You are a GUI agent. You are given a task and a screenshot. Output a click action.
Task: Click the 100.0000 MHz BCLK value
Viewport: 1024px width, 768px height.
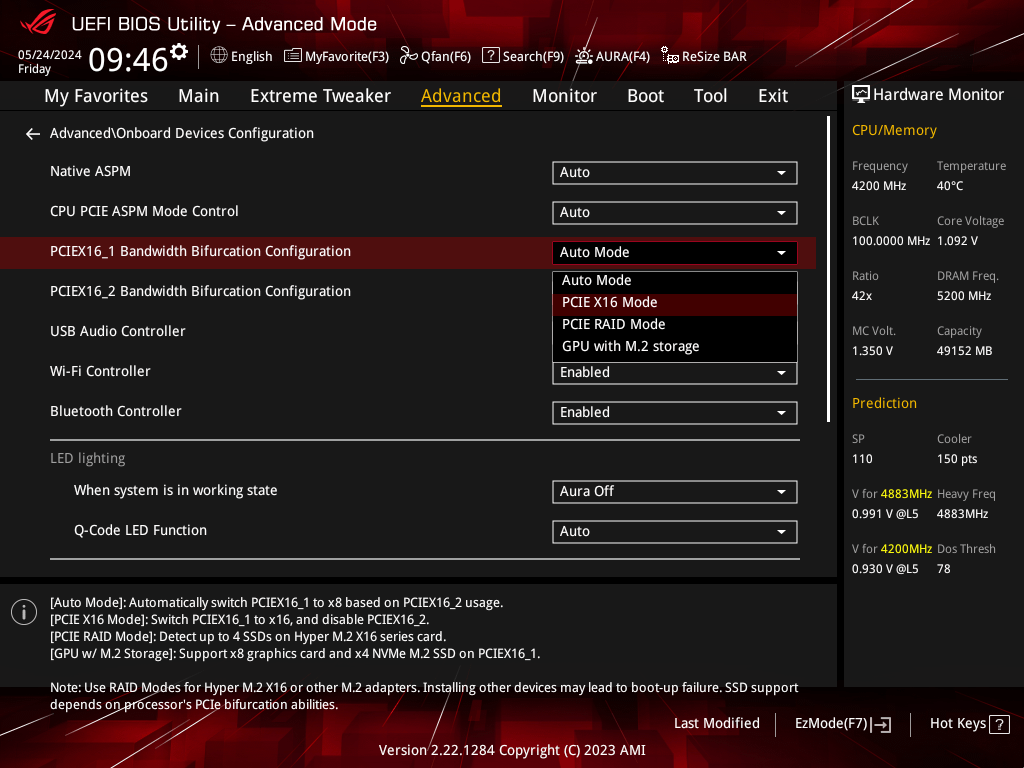click(891, 241)
